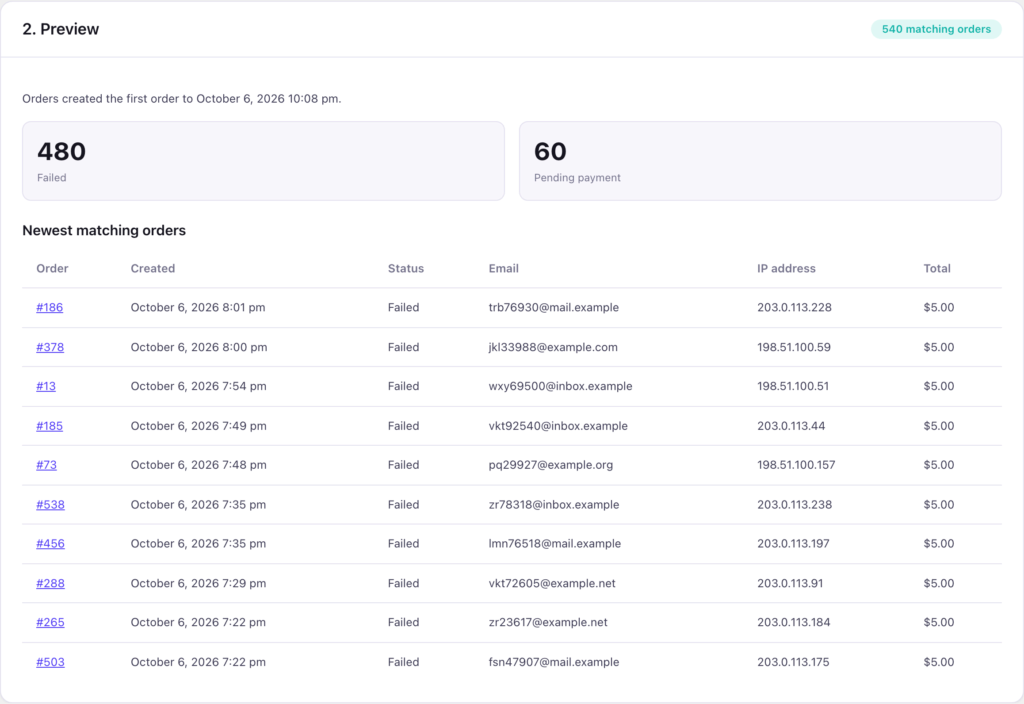
Task: Click IP address 198.51.100.51
Action: [x=793, y=387]
